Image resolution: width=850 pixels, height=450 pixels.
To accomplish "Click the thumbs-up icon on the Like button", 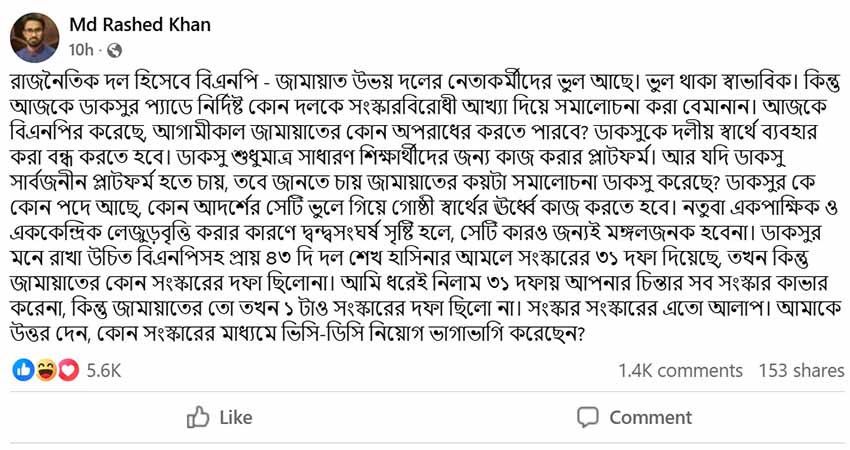I will pyautogui.click(x=198, y=417).
